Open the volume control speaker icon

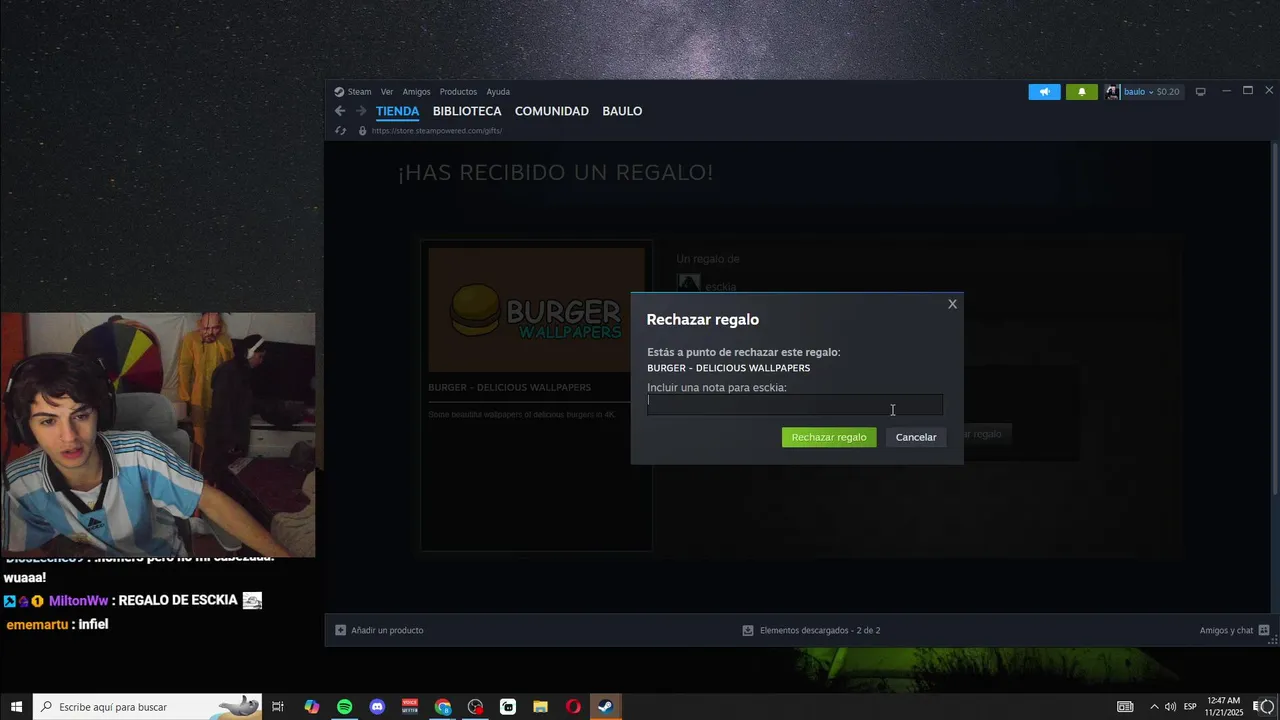[1170, 707]
